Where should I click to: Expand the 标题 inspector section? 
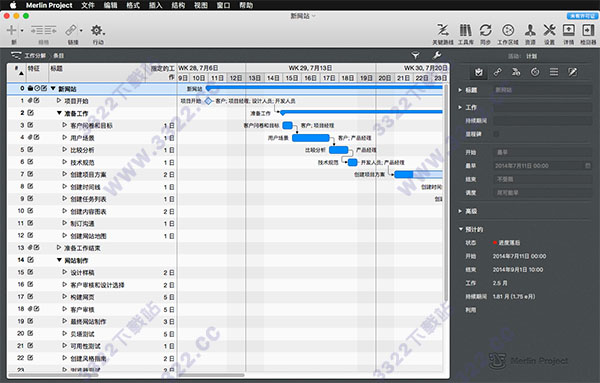point(460,90)
